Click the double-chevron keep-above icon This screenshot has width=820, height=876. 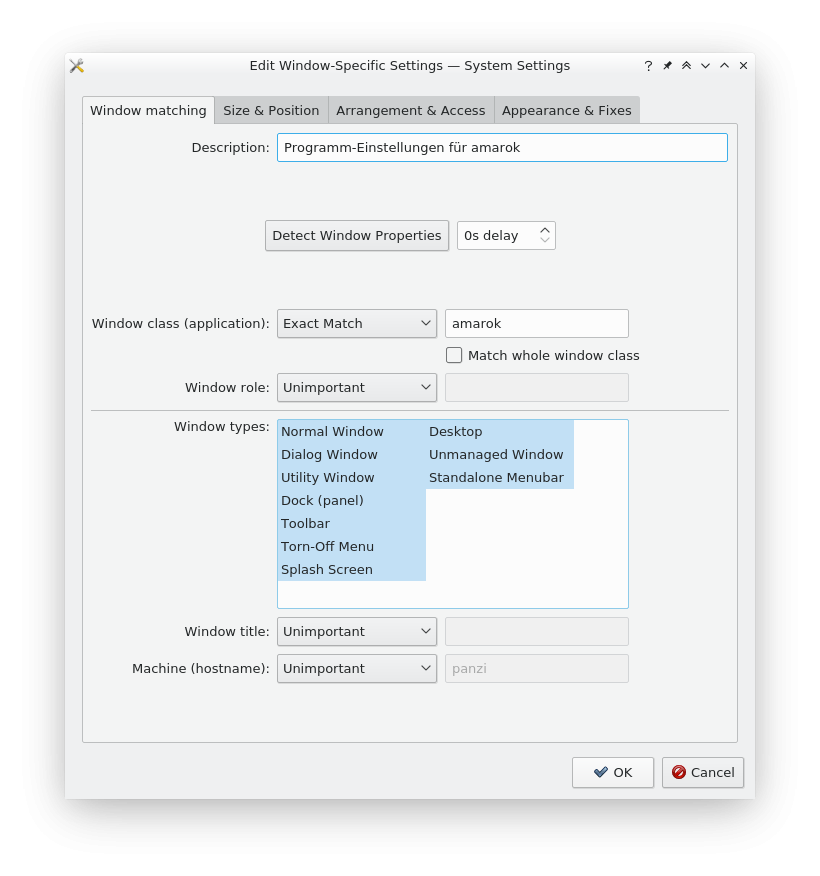point(686,66)
